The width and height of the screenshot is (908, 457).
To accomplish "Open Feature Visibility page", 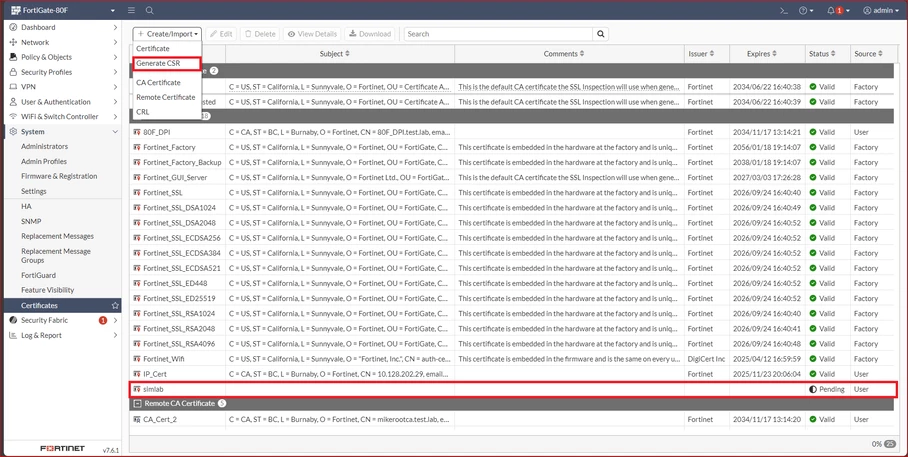I will (x=47, y=290).
